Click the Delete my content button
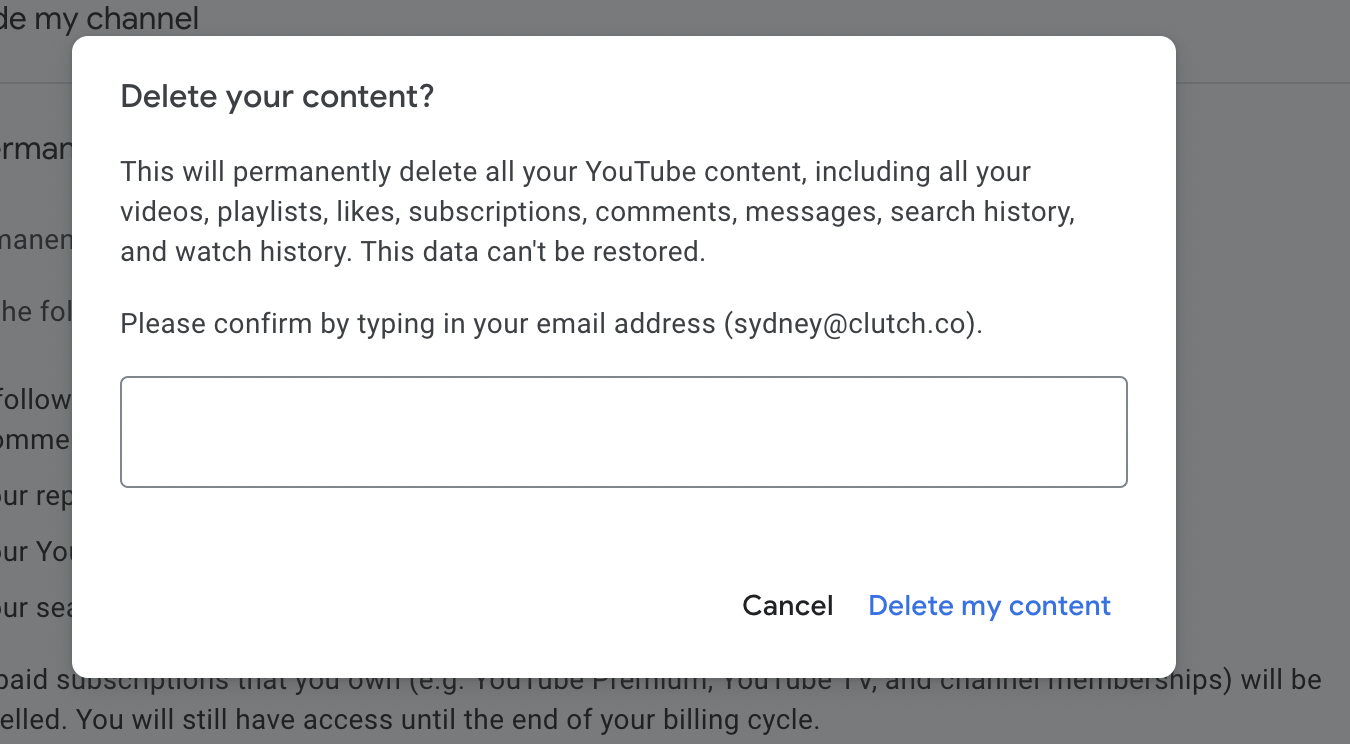Image resolution: width=1350 pixels, height=744 pixels. tap(988, 605)
